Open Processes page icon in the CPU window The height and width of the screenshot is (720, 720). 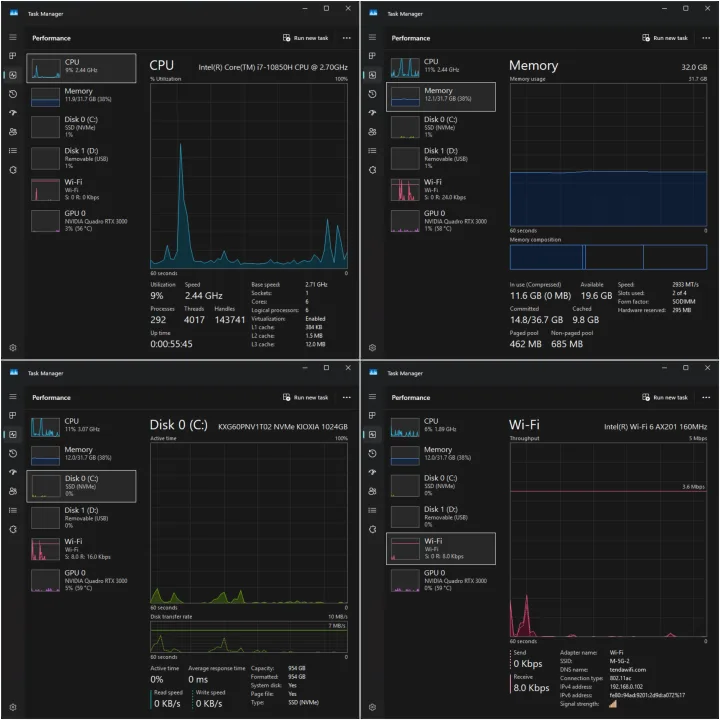pos(13,56)
